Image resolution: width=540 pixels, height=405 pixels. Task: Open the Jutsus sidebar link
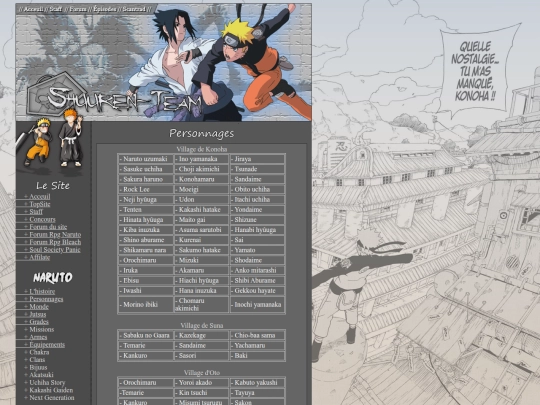pyautogui.click(x=38, y=314)
